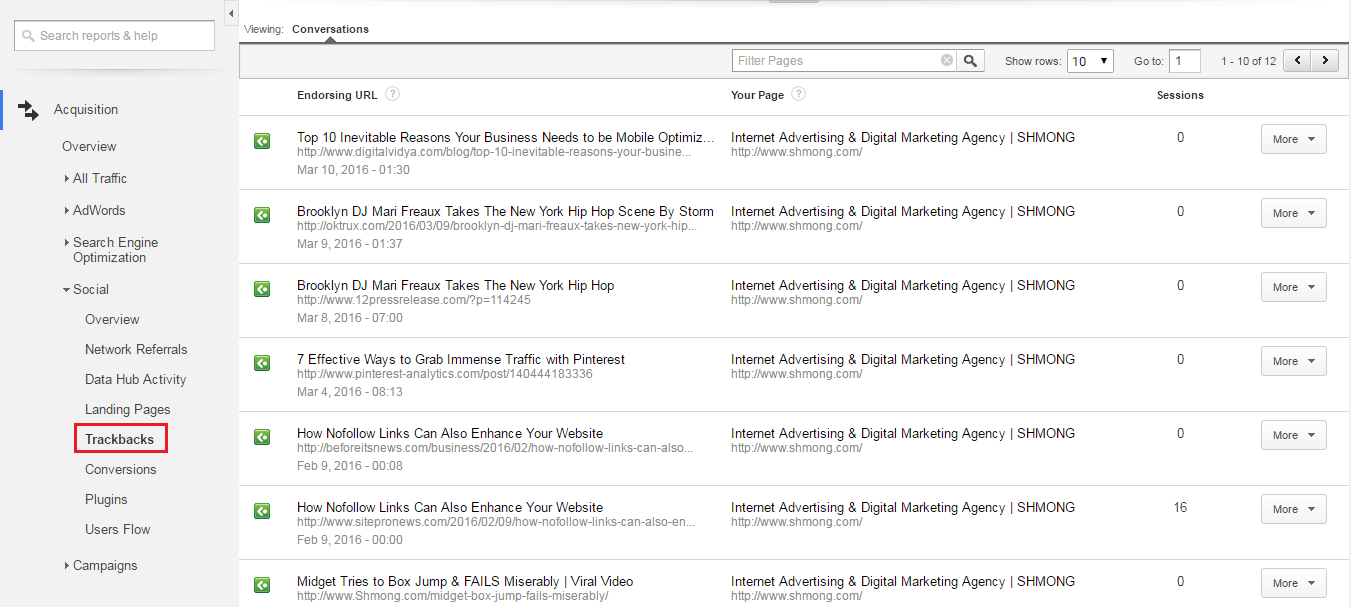Open the Top 10 Inevitable Reasons article link
The width and height of the screenshot is (1351, 607).
point(506,137)
